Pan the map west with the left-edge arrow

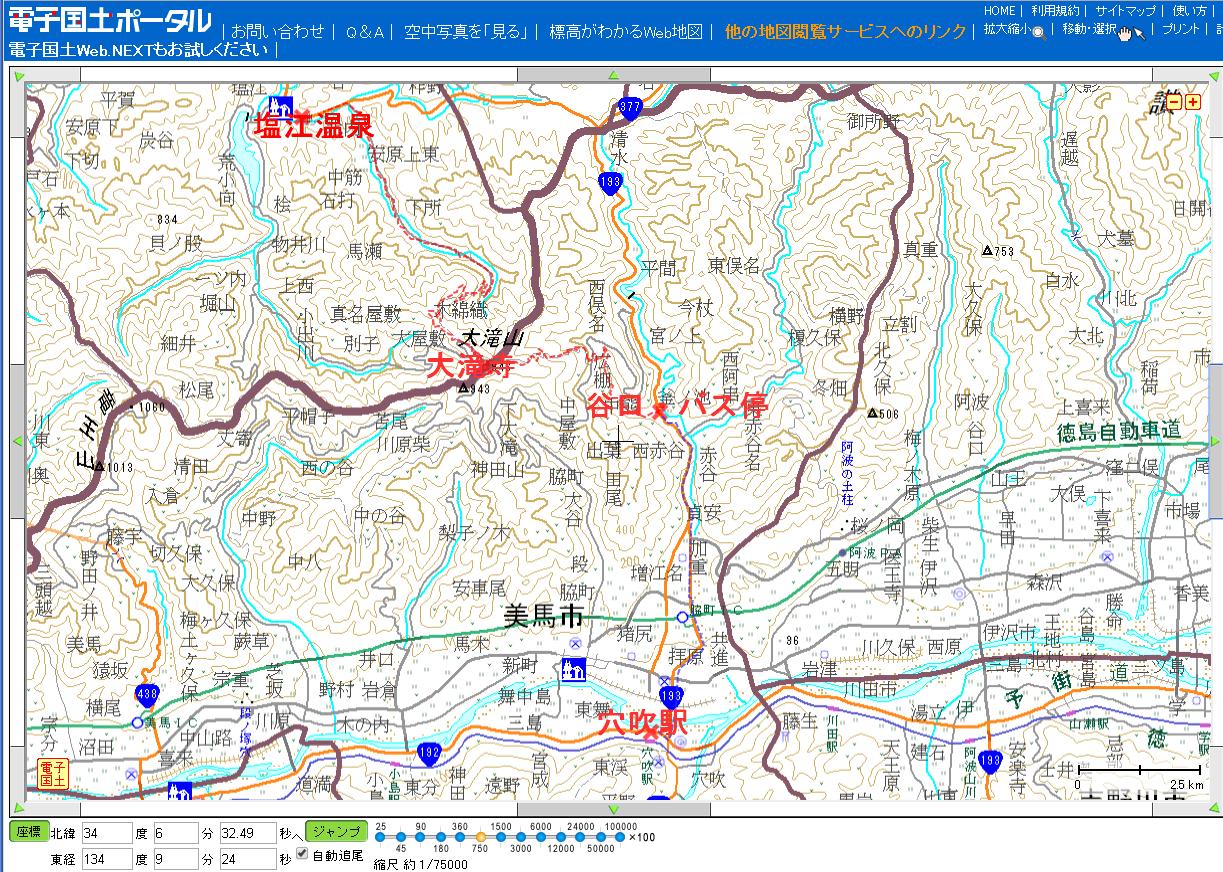(x=17, y=441)
